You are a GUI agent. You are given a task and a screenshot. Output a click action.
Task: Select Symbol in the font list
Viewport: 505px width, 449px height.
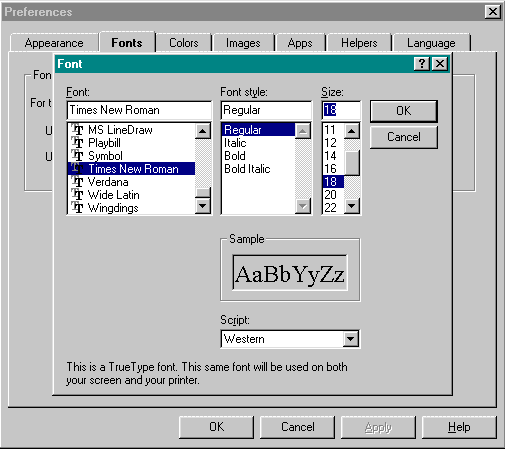click(131, 156)
